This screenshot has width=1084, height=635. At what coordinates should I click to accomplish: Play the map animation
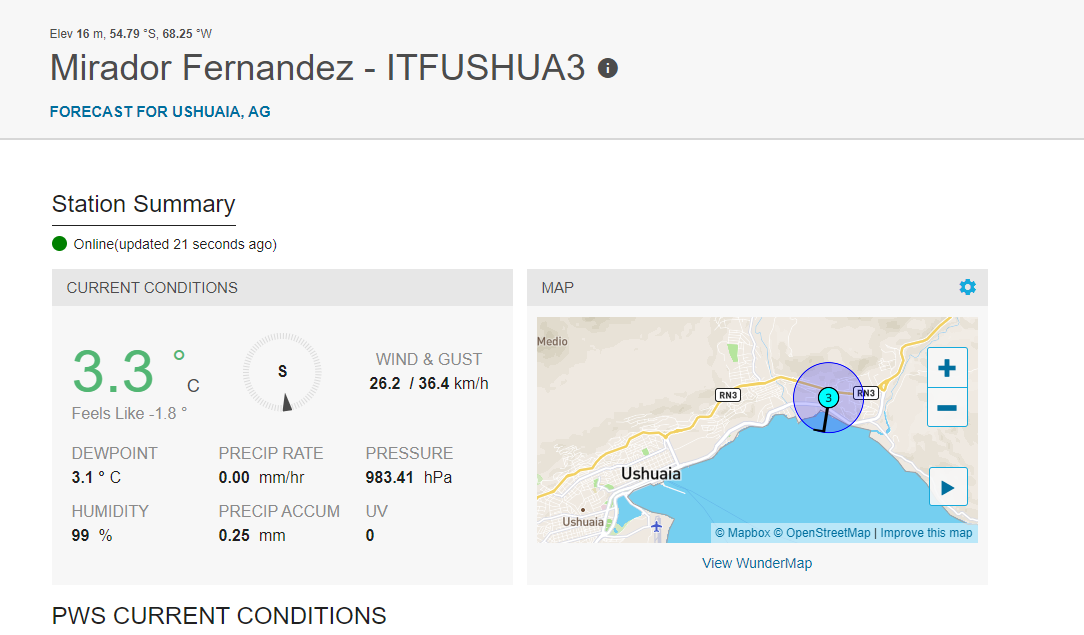pyautogui.click(x=948, y=487)
